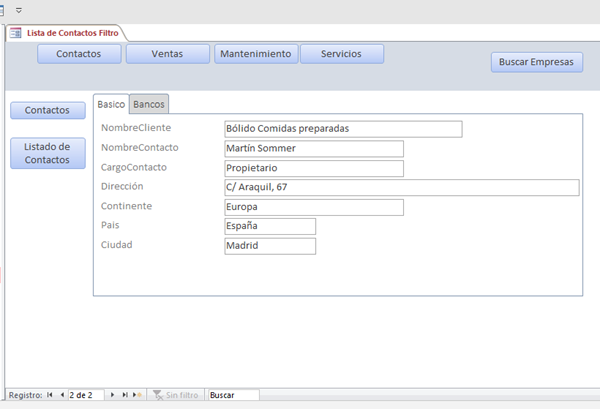Image resolution: width=600 pixels, height=409 pixels.
Task: Select the Basico tab
Action: 111,104
